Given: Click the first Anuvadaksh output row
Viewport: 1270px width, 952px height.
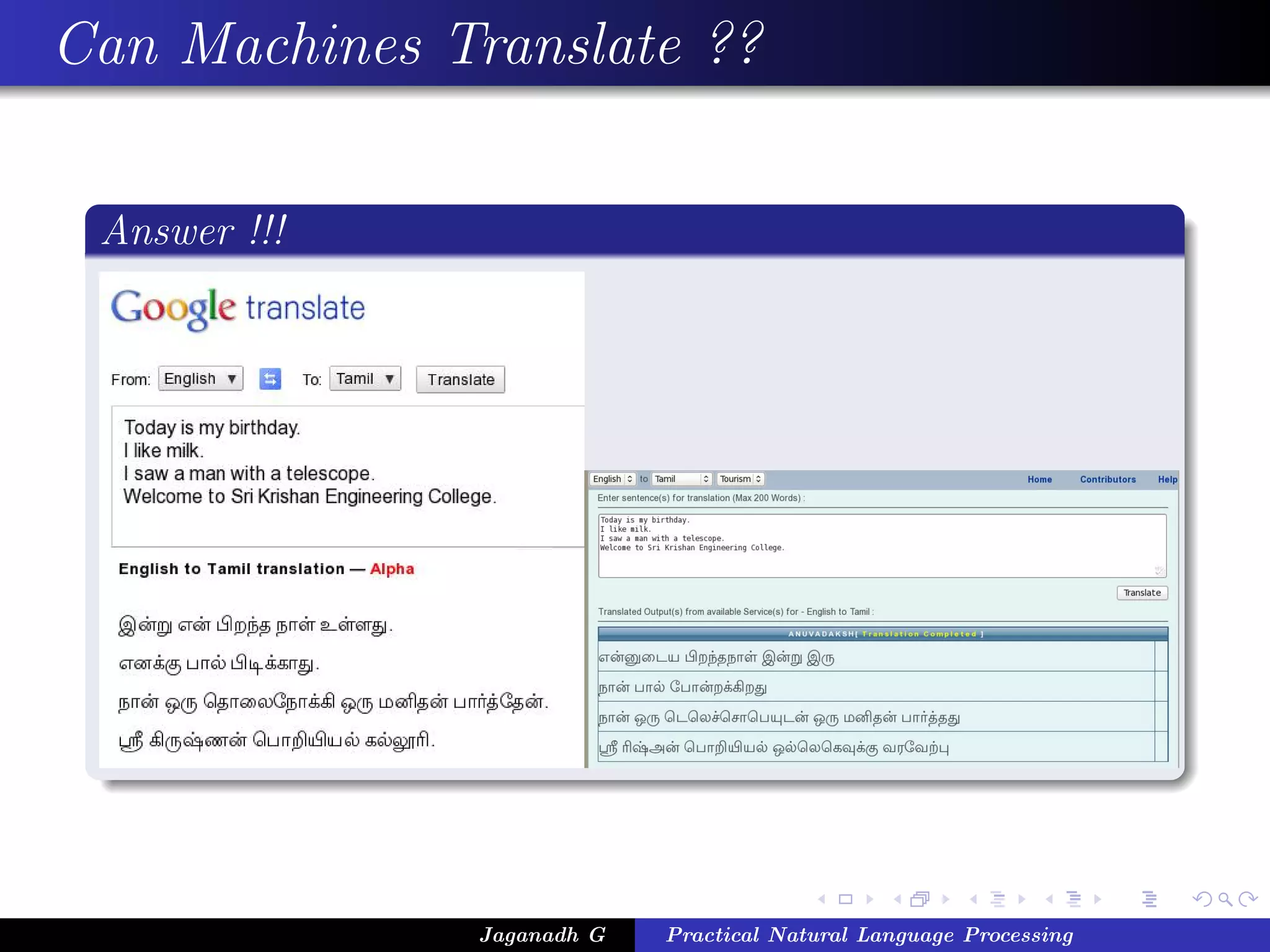Looking at the screenshot, I should click(x=876, y=657).
